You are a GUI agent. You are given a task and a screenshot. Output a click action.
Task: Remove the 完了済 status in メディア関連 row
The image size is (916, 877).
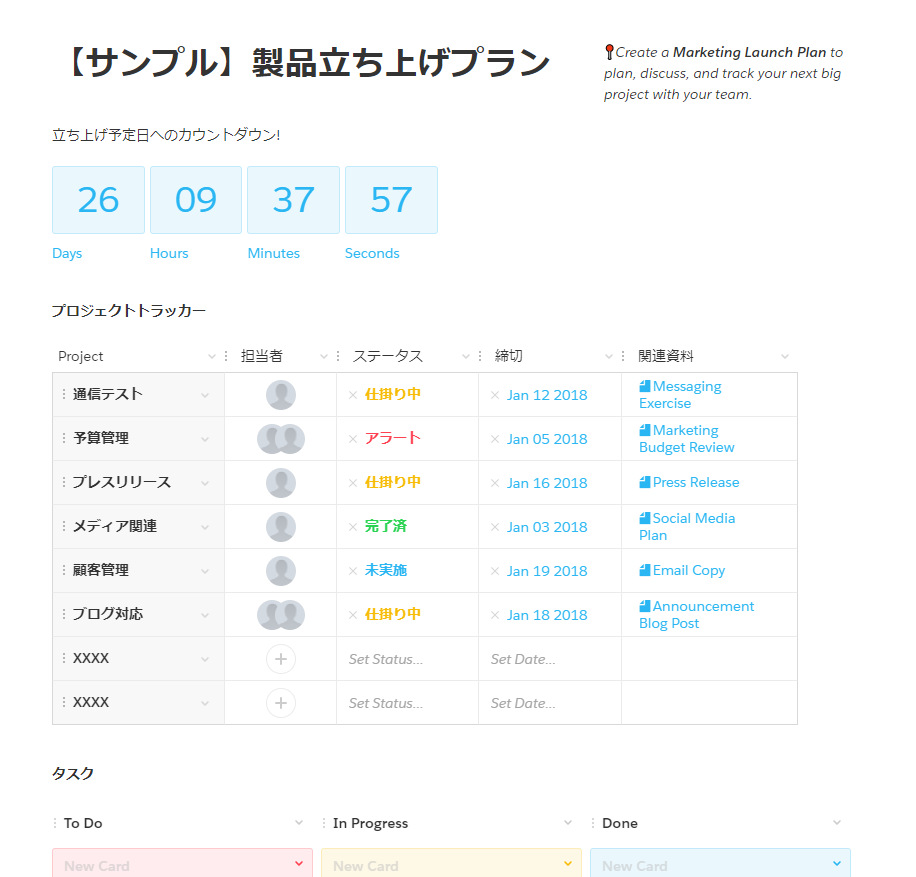353,527
